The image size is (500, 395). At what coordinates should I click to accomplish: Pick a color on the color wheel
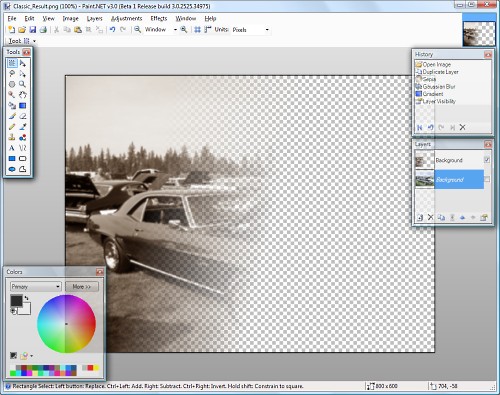pyautogui.click(x=66, y=324)
